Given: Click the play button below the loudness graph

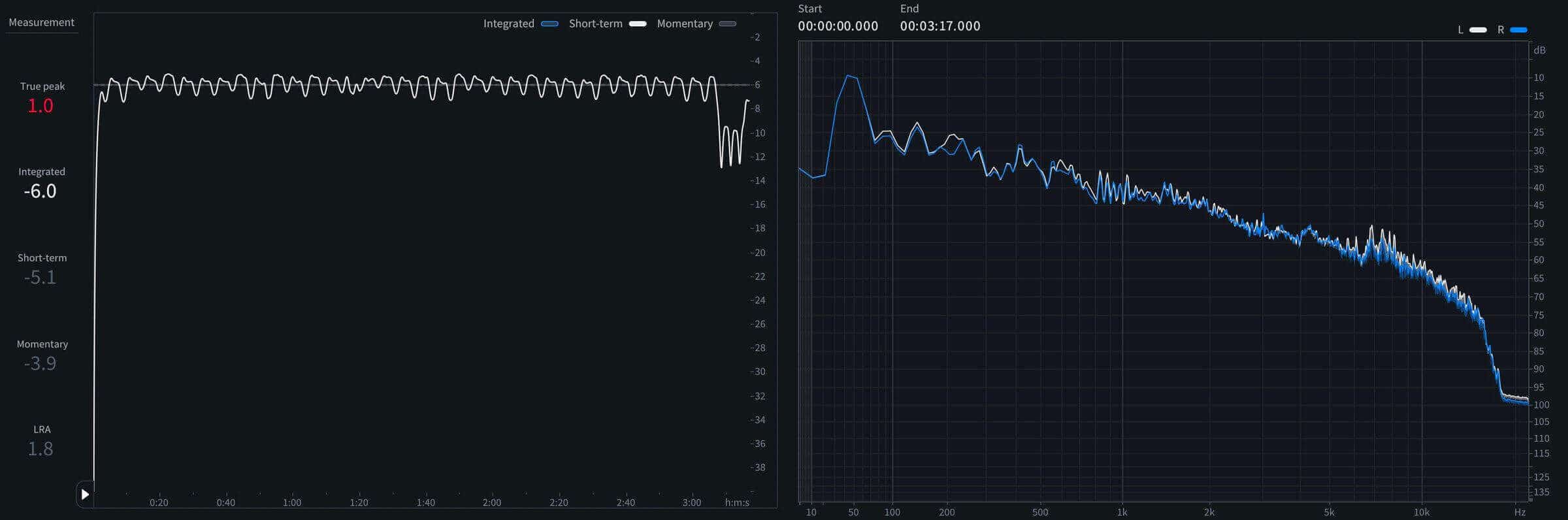Looking at the screenshot, I should [85, 495].
